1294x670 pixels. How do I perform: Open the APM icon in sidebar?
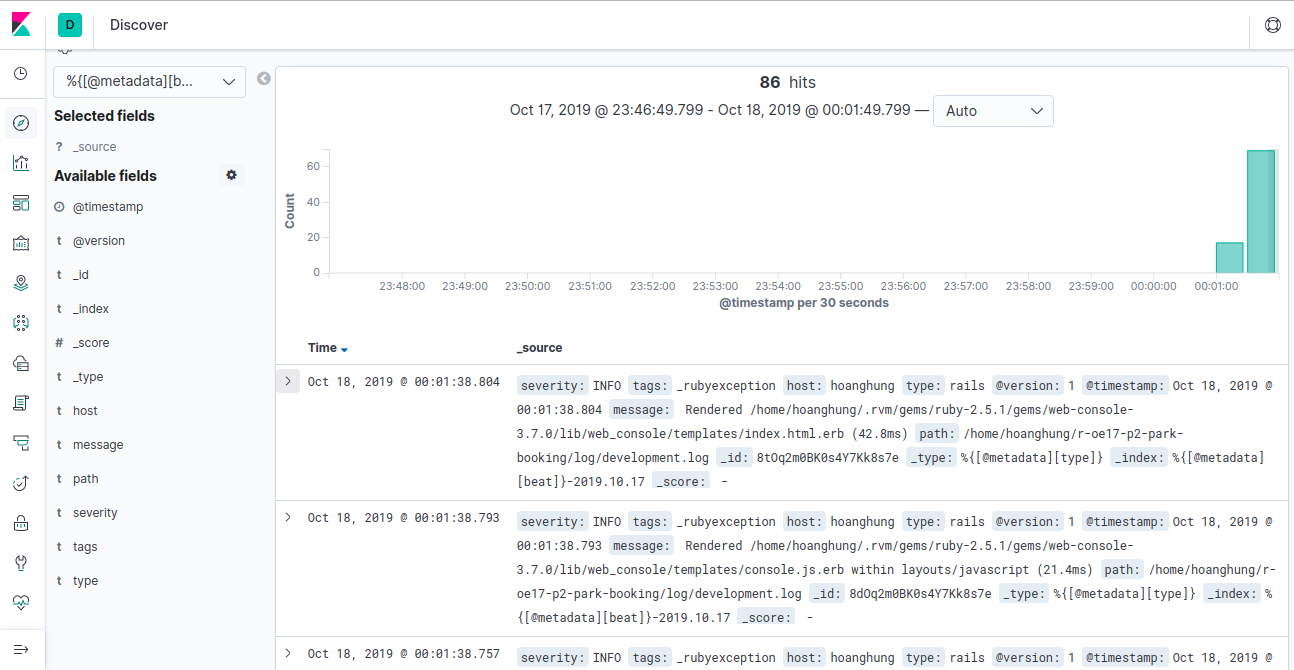click(x=21, y=443)
